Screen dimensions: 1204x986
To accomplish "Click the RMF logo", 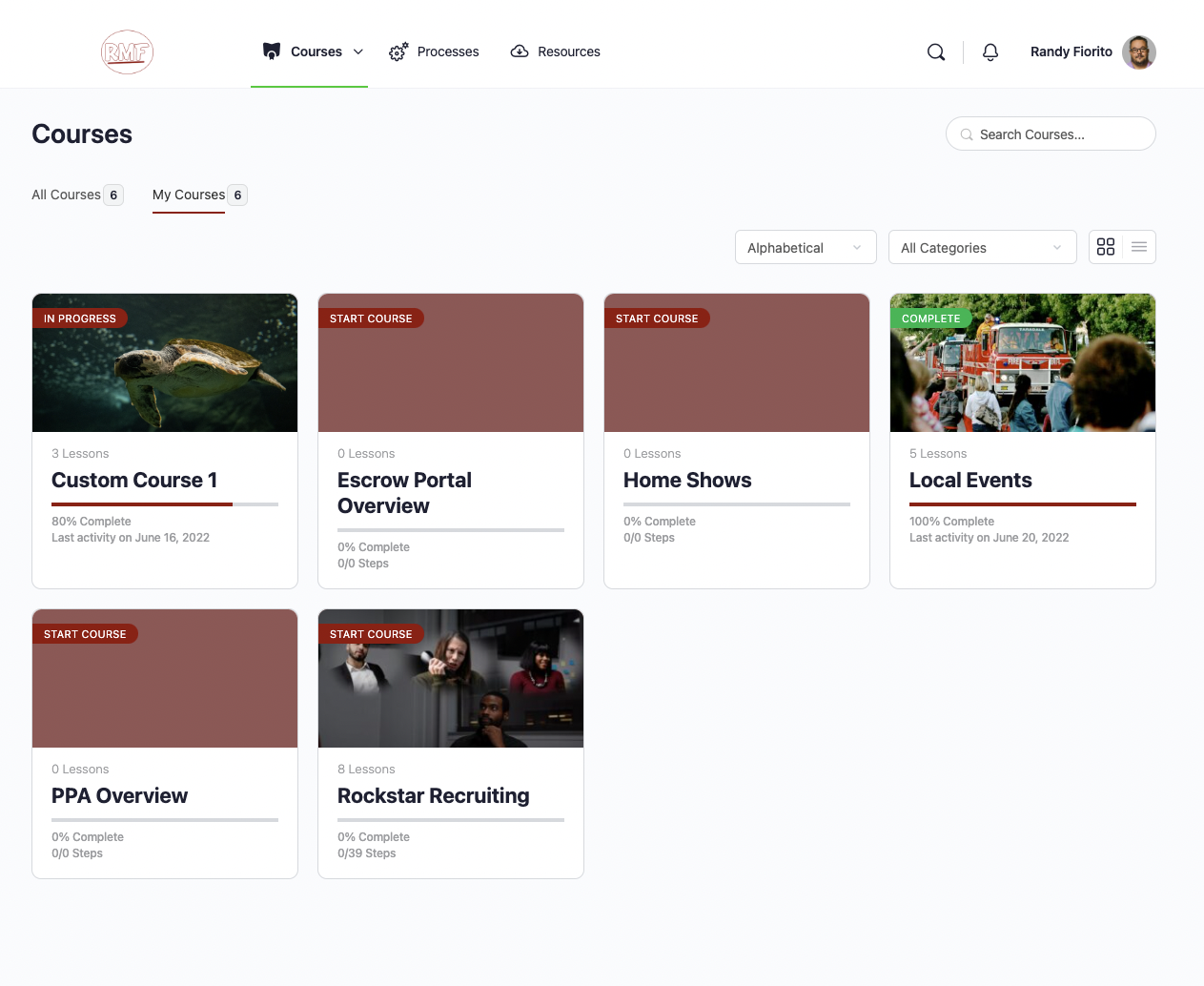I will 127,51.
